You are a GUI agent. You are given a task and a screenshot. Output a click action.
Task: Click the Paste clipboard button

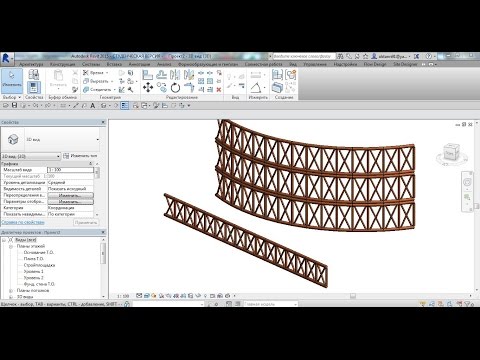(x=58, y=79)
